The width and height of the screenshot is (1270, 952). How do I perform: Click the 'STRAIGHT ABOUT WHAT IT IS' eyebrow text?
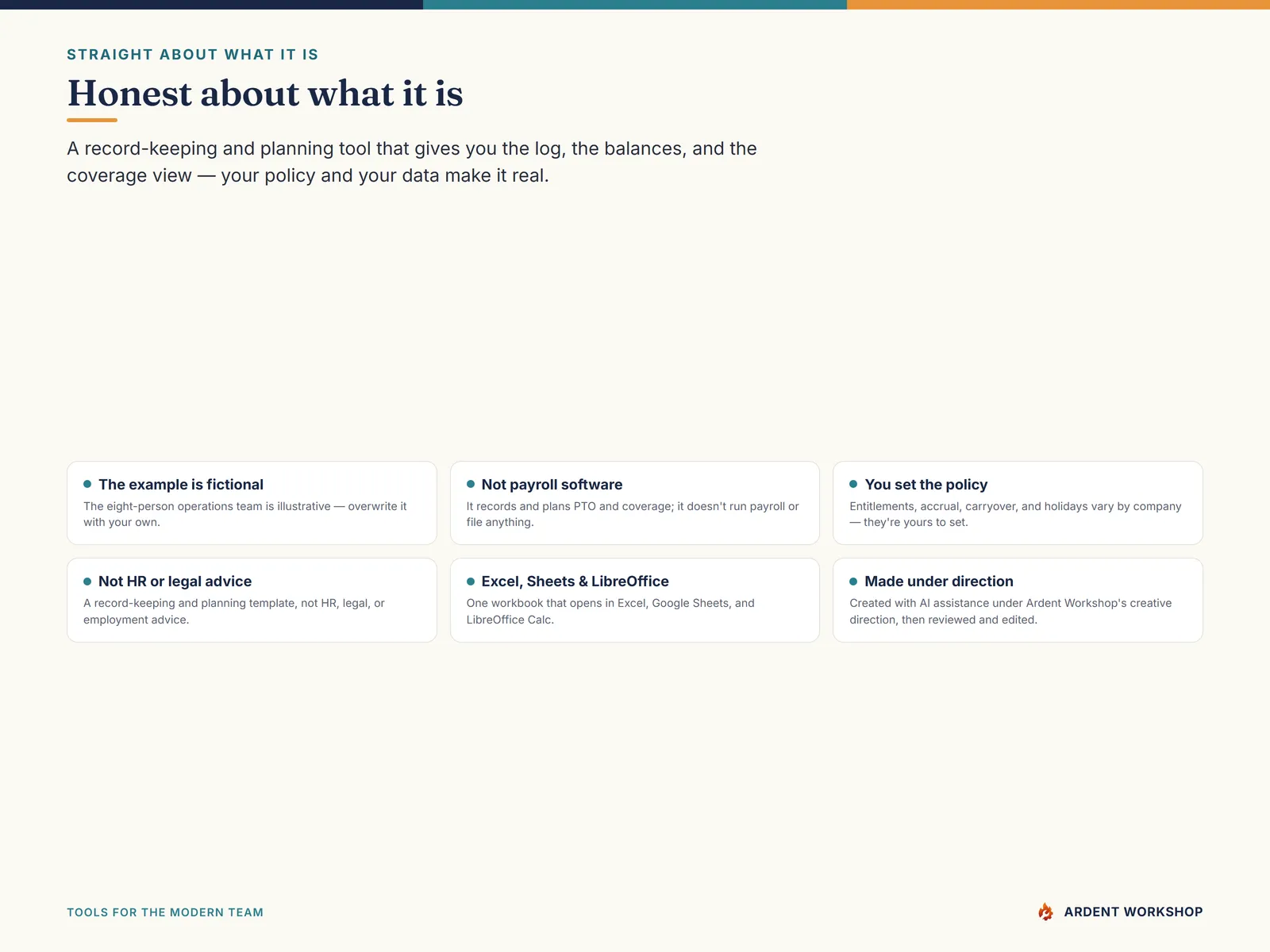coord(193,55)
